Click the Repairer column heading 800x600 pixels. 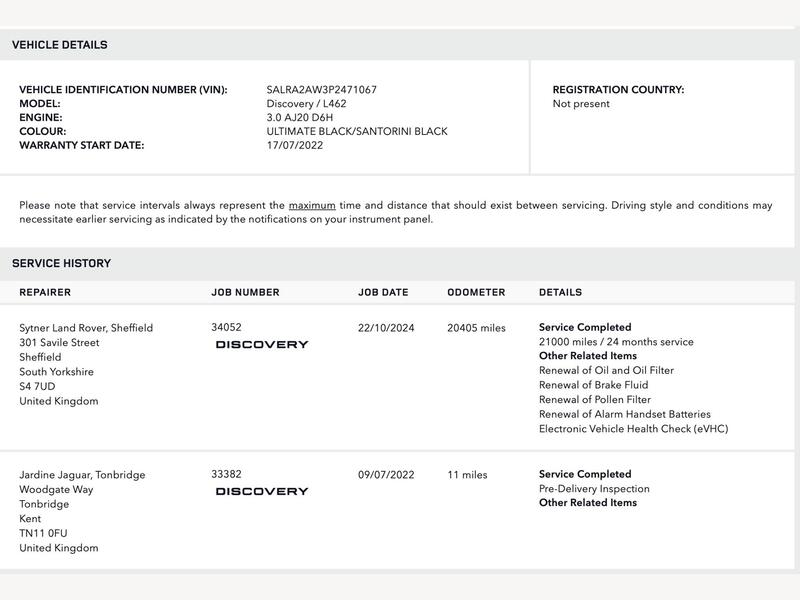tap(45, 293)
